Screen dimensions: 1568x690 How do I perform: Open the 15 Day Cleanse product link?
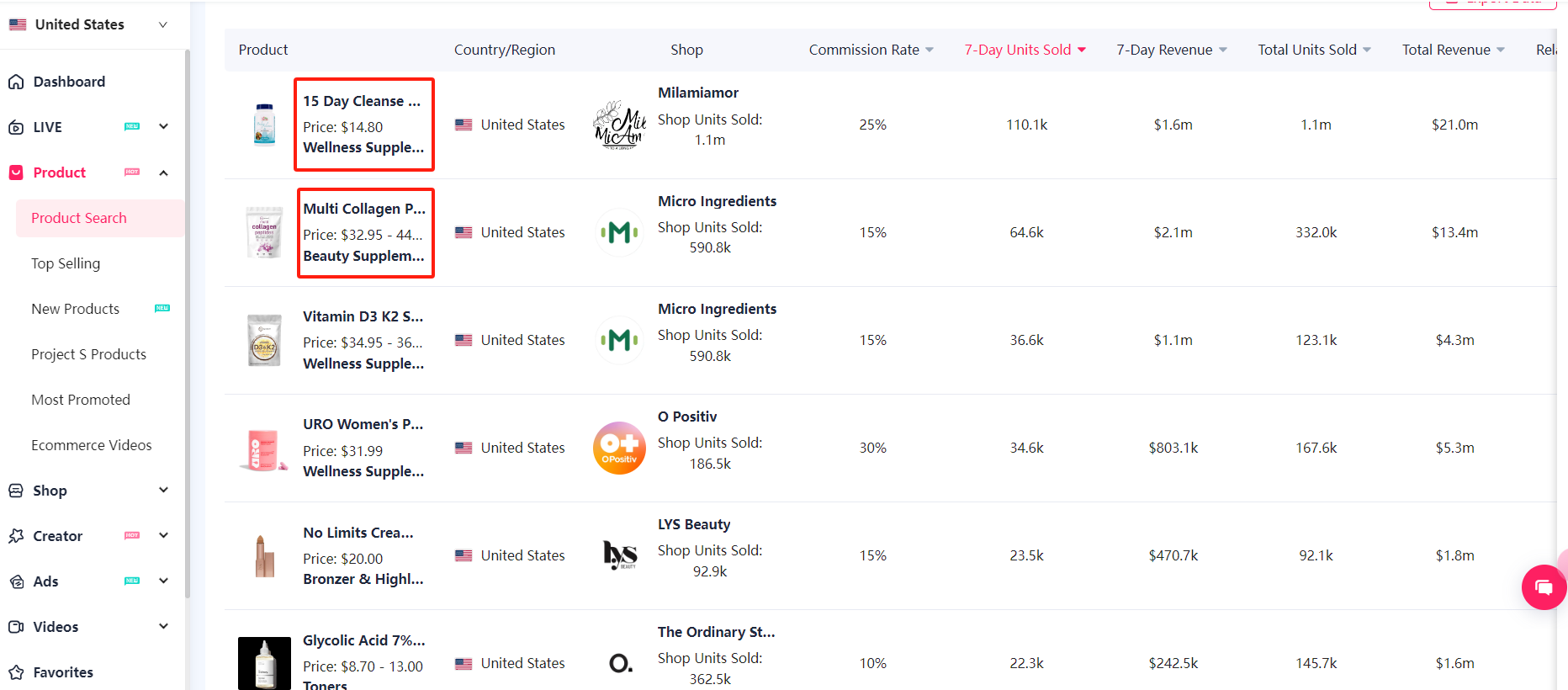point(362,101)
